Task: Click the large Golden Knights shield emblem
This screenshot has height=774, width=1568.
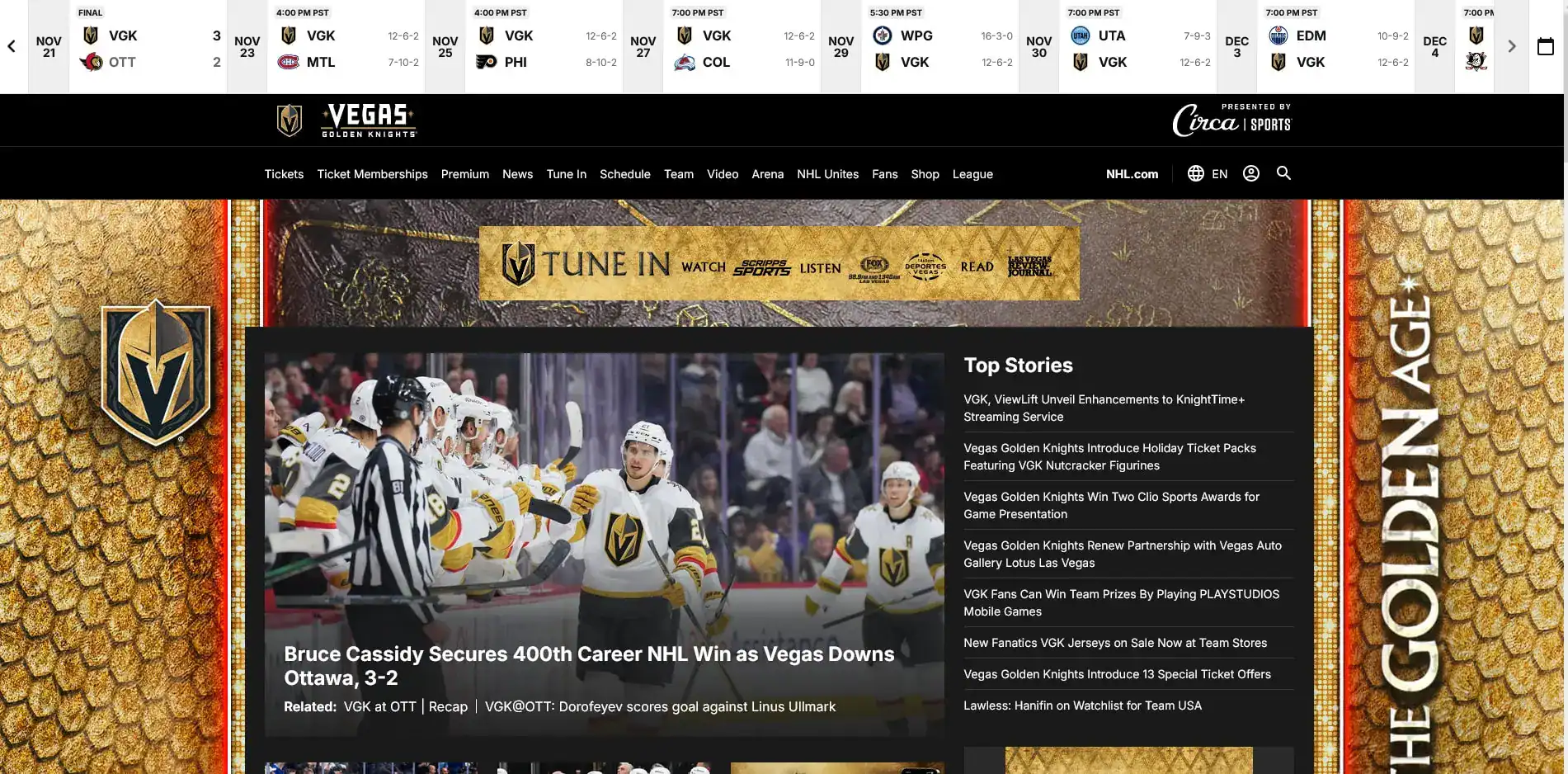Action: coord(156,372)
